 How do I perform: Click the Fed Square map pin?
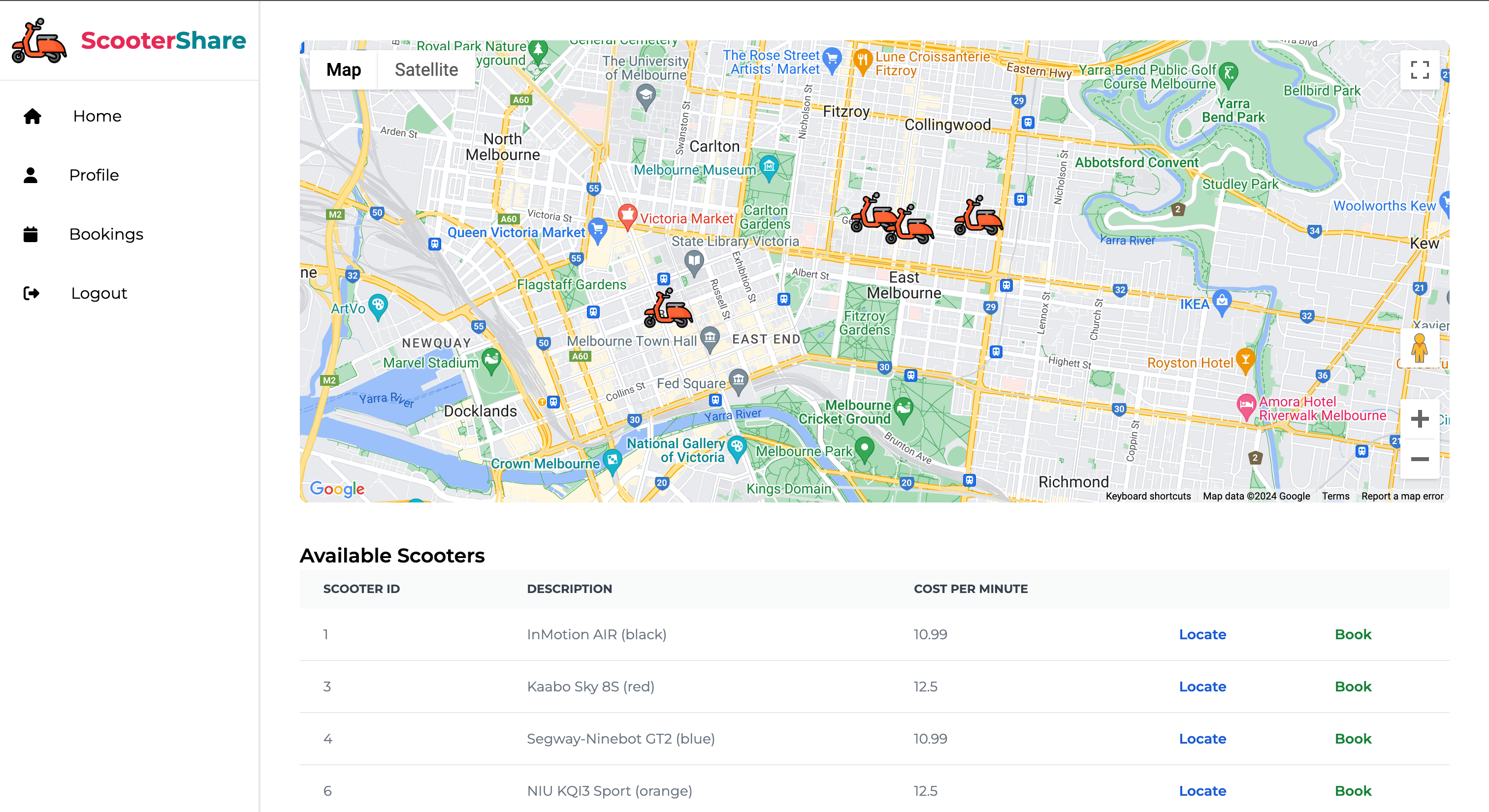coord(738,382)
